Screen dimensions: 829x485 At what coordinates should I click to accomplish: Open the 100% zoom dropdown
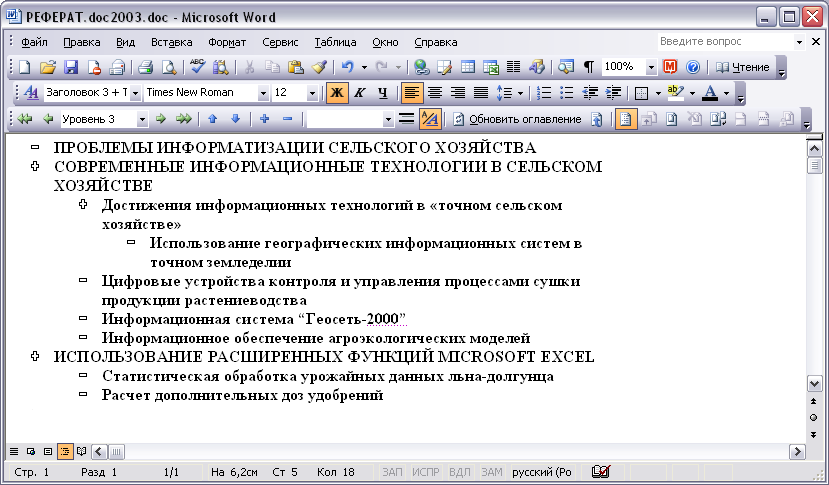651,67
